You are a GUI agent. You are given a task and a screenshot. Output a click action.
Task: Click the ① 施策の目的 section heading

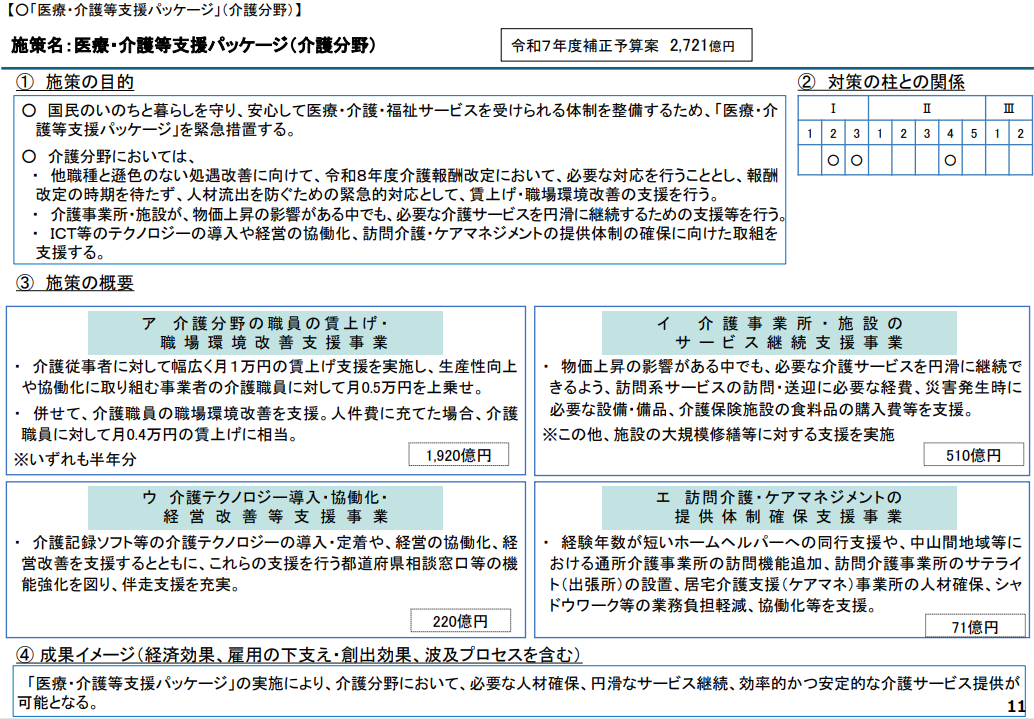coord(76,82)
